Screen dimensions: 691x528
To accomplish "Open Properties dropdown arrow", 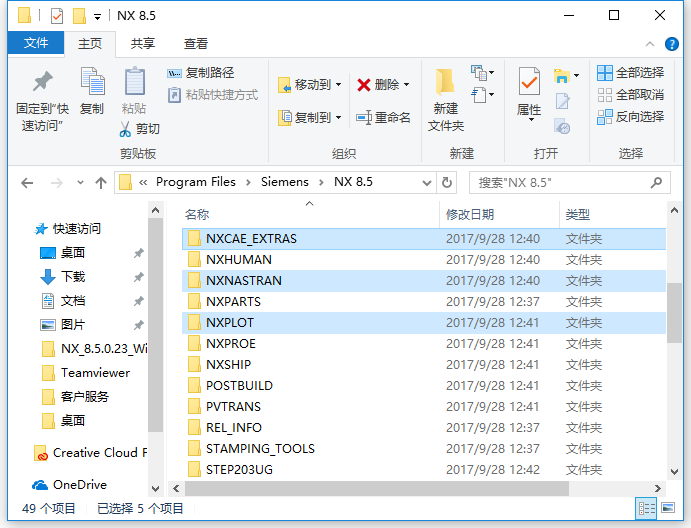I will coord(531,120).
